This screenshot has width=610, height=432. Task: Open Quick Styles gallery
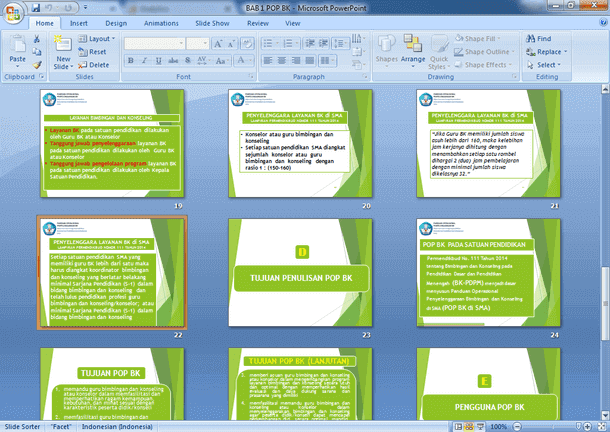[439, 52]
